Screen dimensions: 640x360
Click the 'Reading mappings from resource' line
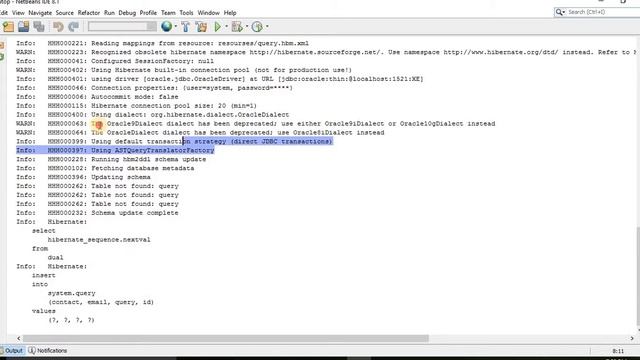[x=162, y=43]
